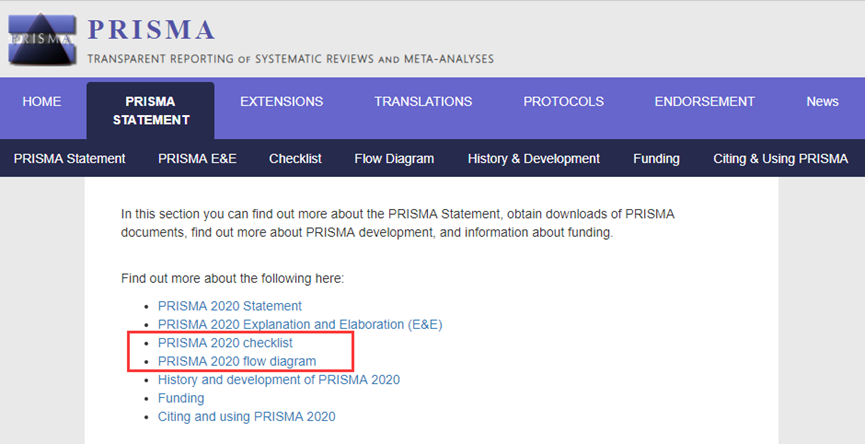Open the EXTENSIONS menu
This screenshot has height=444, width=865.
[281, 101]
